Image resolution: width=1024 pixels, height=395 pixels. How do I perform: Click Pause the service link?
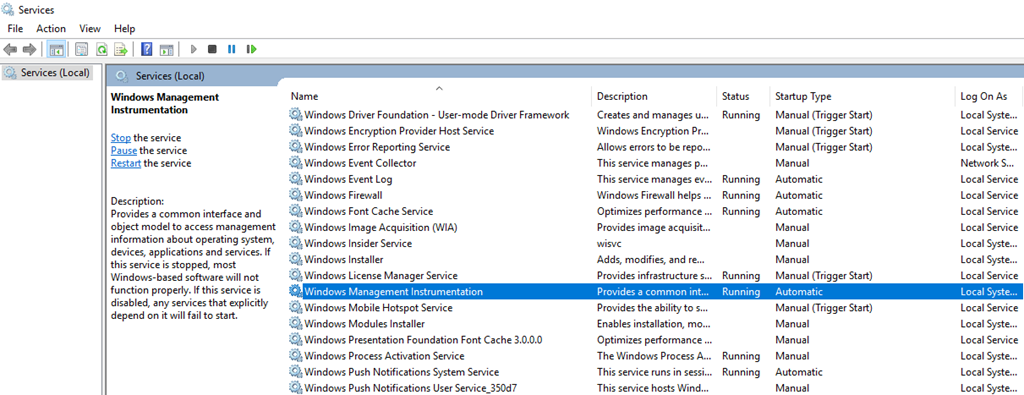point(124,150)
